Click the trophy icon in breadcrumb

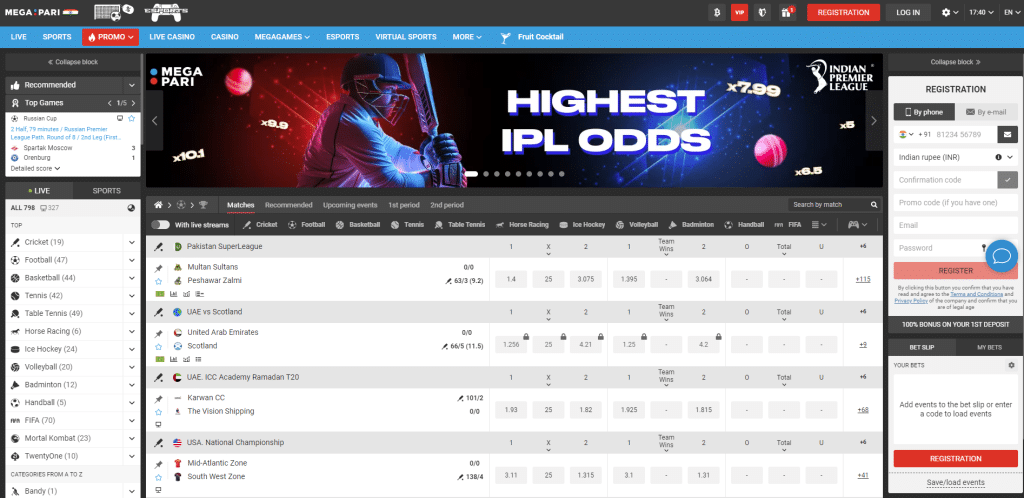pyautogui.click(x=203, y=205)
